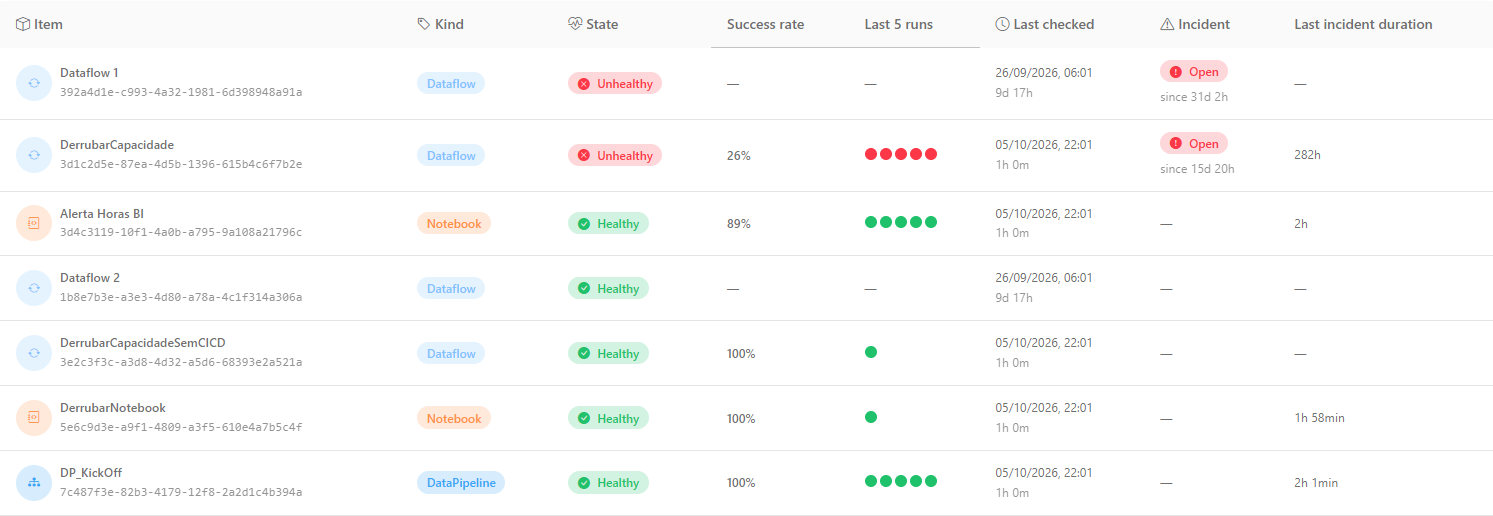
Task: Click the Open incident badge for Dataflow 1
Action: pos(1194,72)
